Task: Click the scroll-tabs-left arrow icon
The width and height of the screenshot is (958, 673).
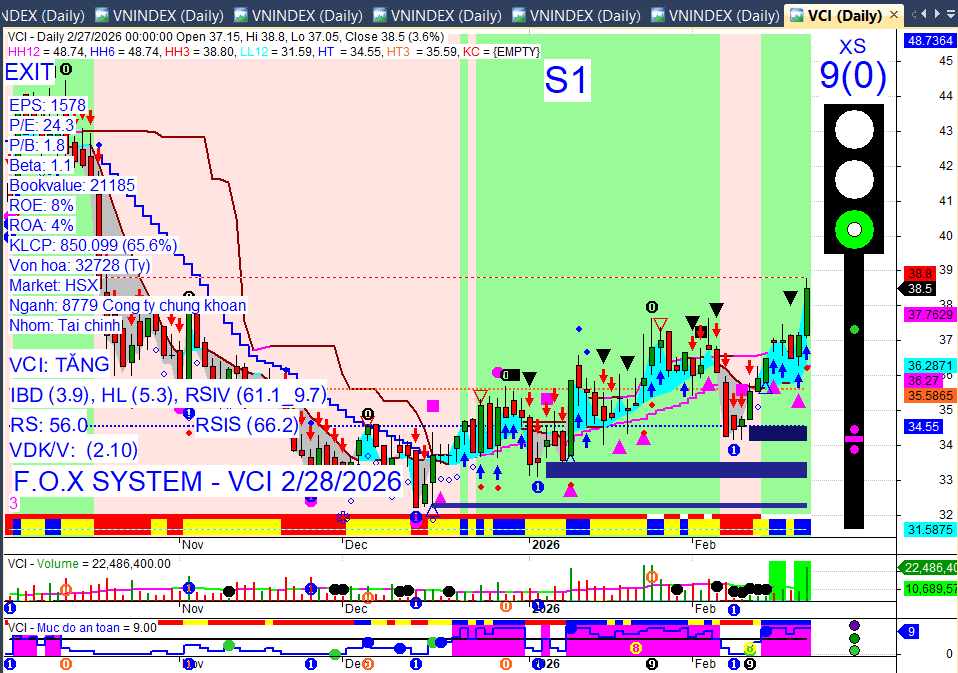Action: click(924, 13)
